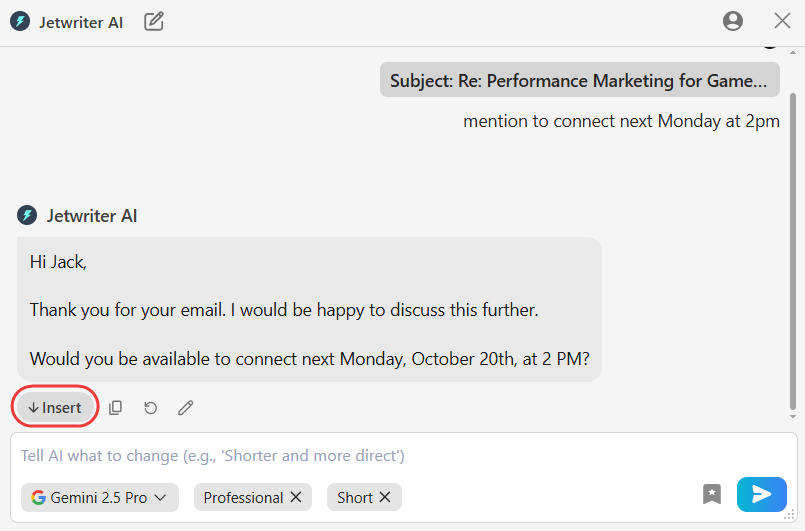Screen dimensions: 805x531
Task: Open the account profile icon
Action: pos(733,21)
